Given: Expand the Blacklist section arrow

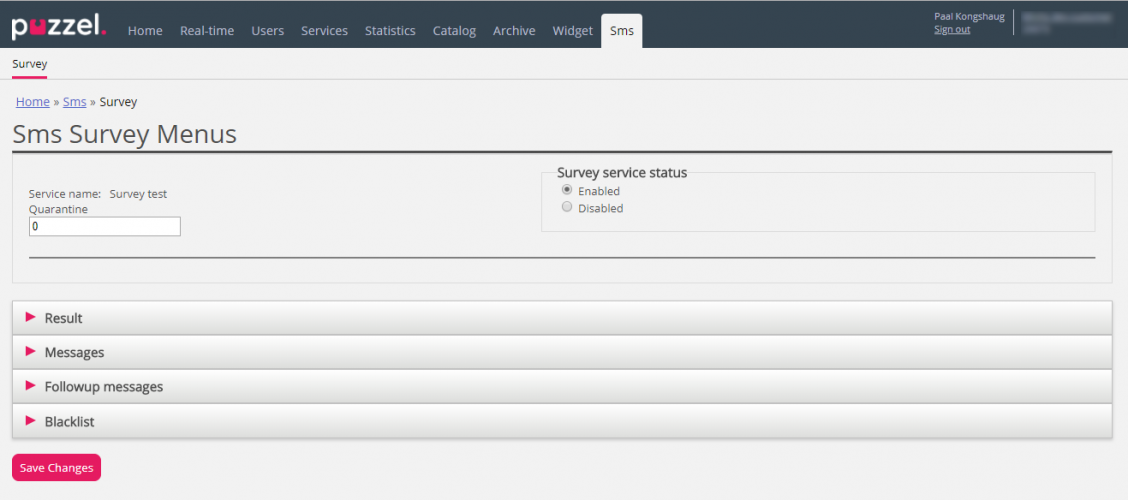Looking at the screenshot, I should pyautogui.click(x=30, y=421).
